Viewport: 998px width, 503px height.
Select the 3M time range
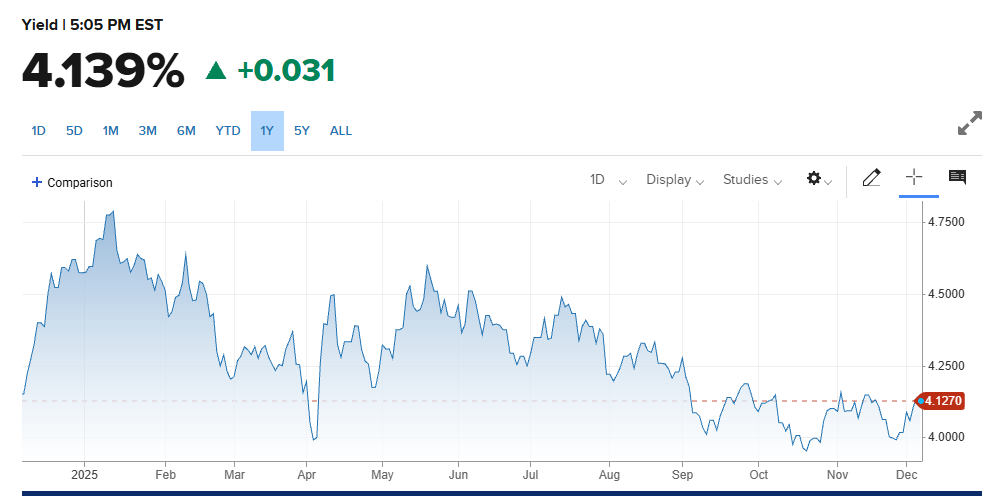[148, 131]
